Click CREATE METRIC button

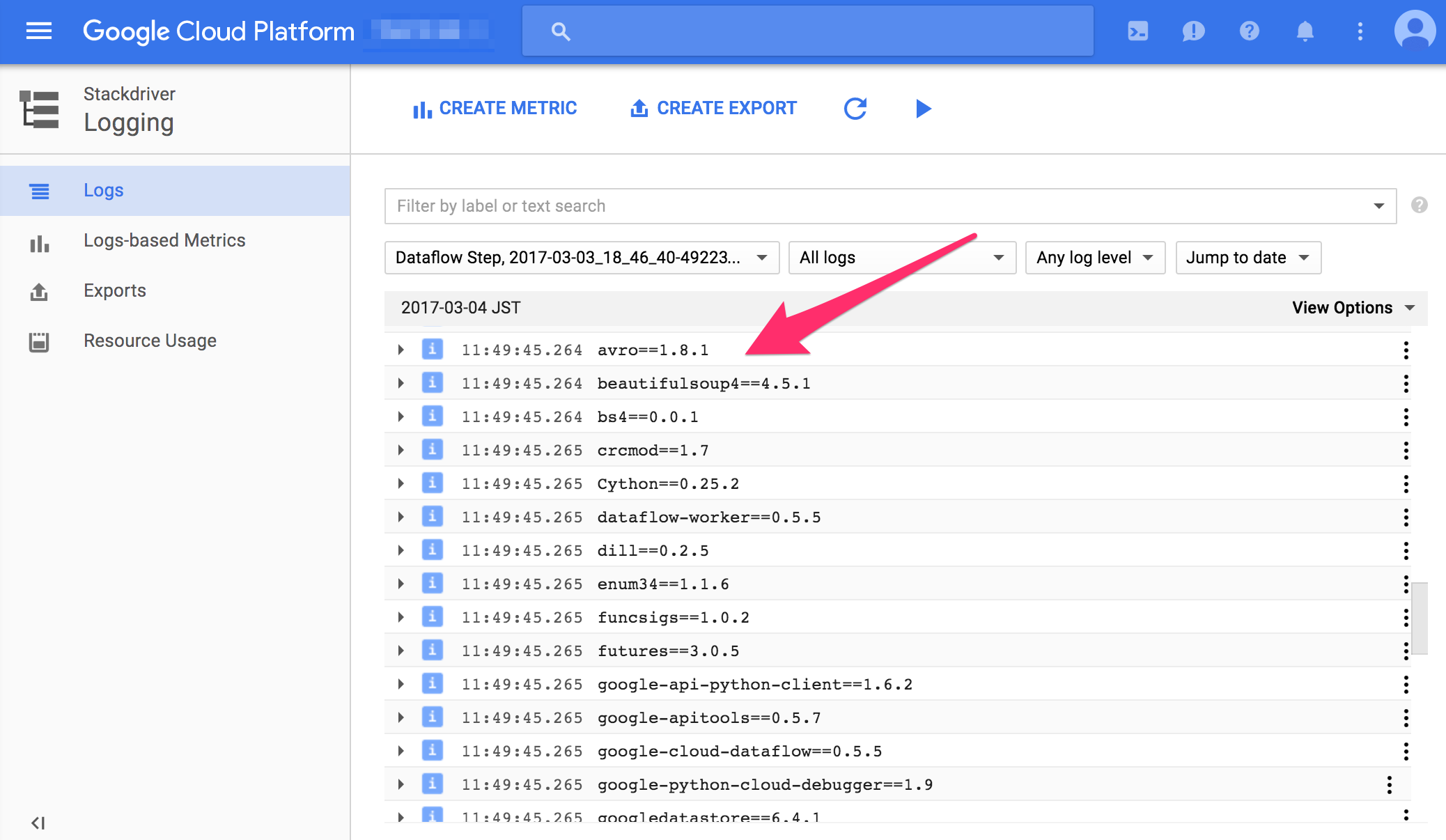point(496,108)
